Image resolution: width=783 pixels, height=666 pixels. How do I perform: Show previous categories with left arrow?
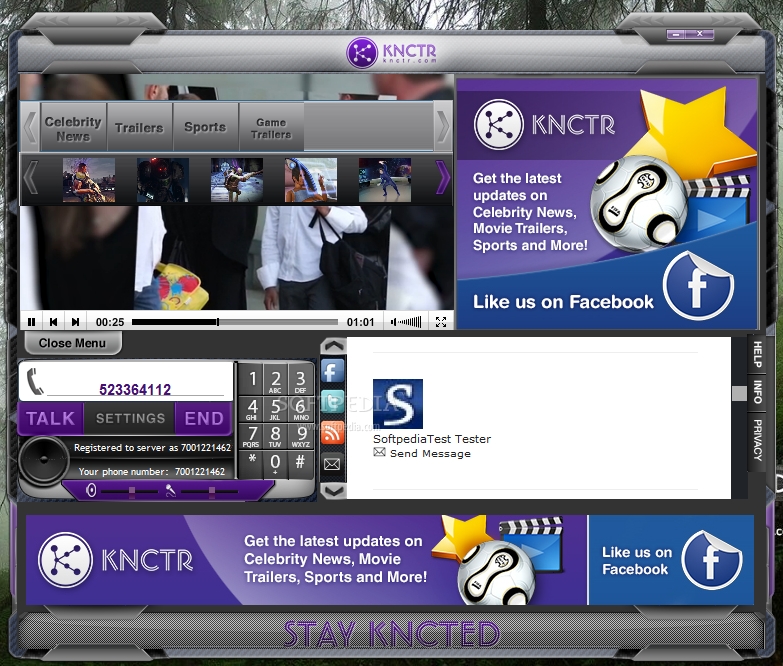point(30,127)
